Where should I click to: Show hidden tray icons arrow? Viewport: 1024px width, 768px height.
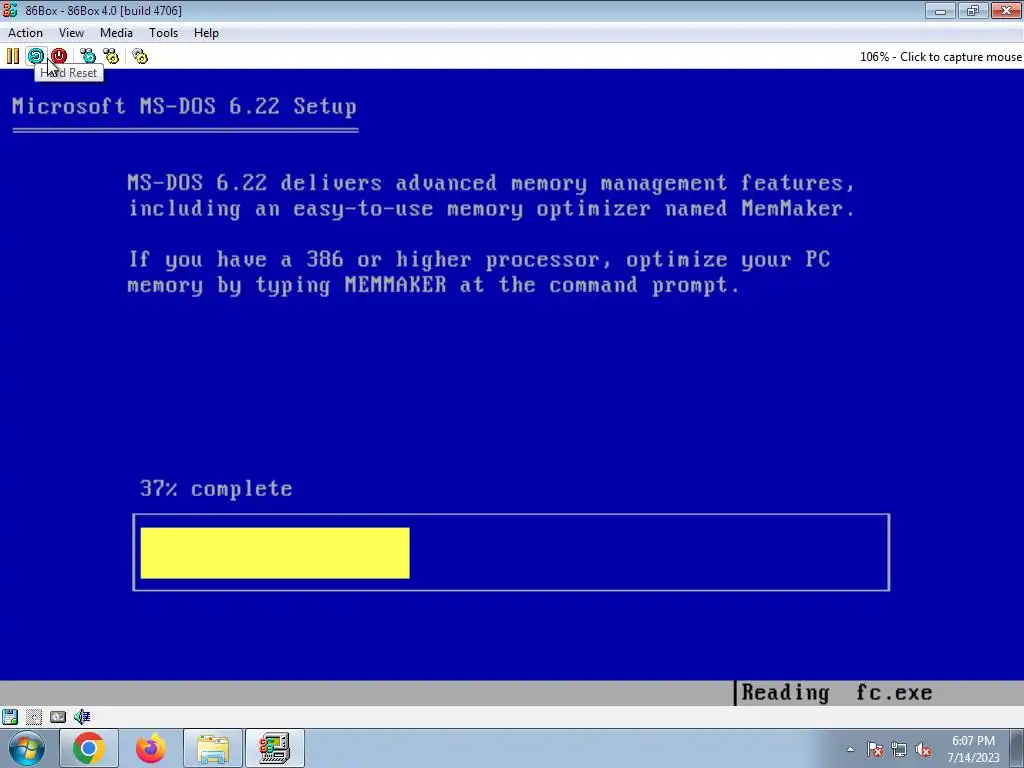click(850, 749)
